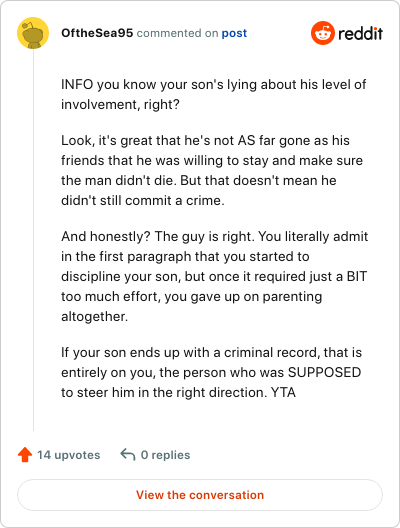The width and height of the screenshot is (400, 528).
Task: Click the word "INFO" opening the comment
Action: click(77, 85)
